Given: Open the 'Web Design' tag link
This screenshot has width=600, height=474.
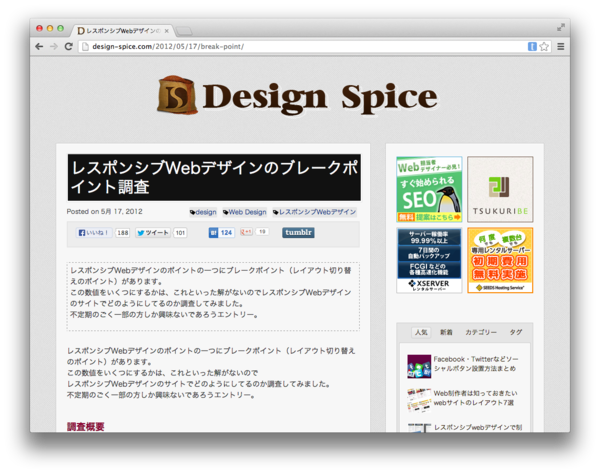Looking at the screenshot, I should point(245,212).
